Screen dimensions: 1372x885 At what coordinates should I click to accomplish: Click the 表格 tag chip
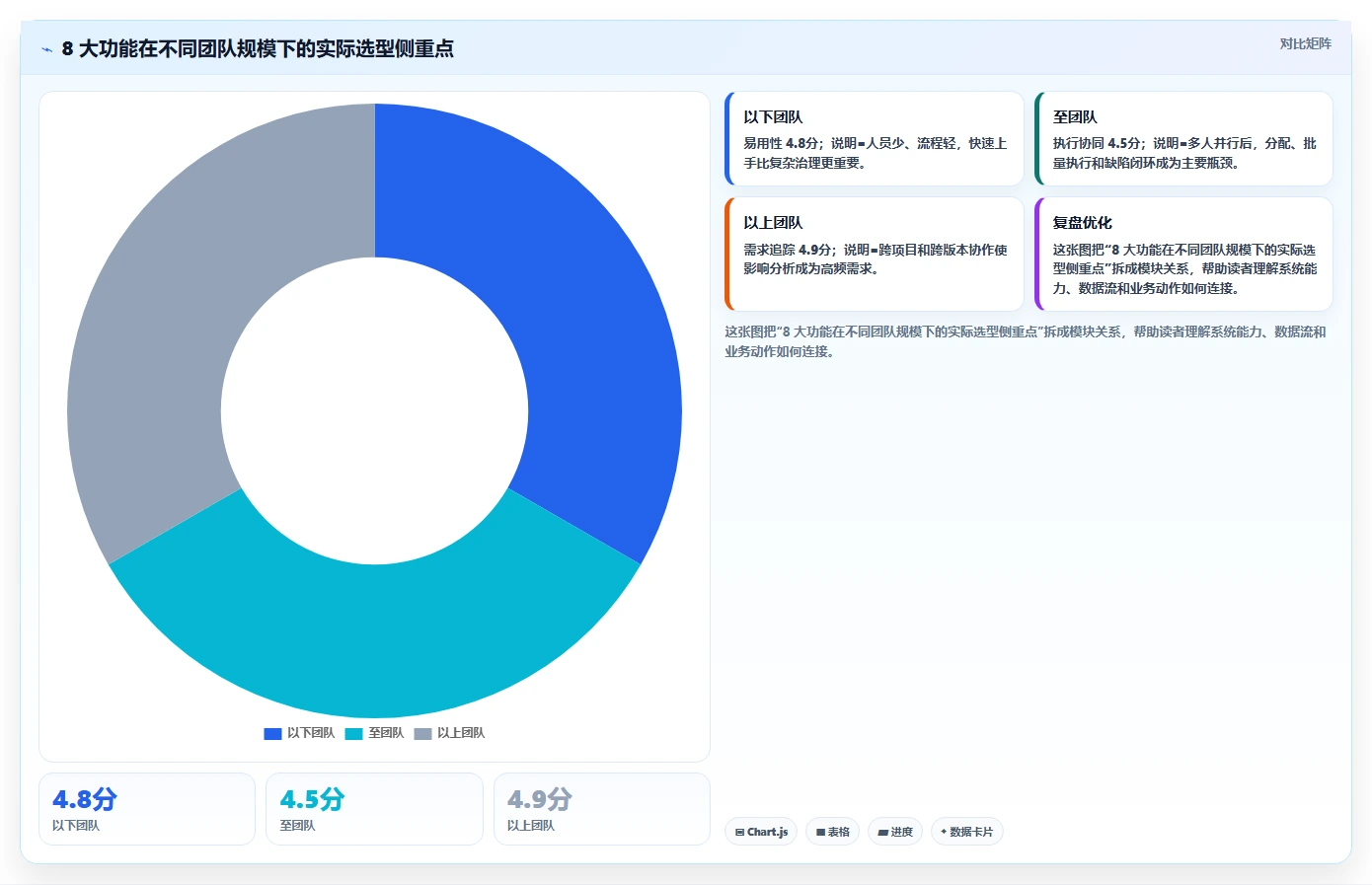(x=833, y=832)
